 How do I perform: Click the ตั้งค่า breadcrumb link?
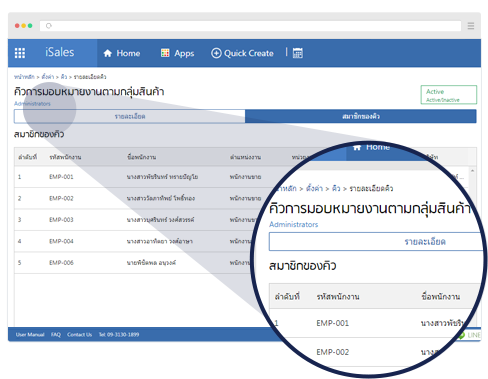point(48,77)
